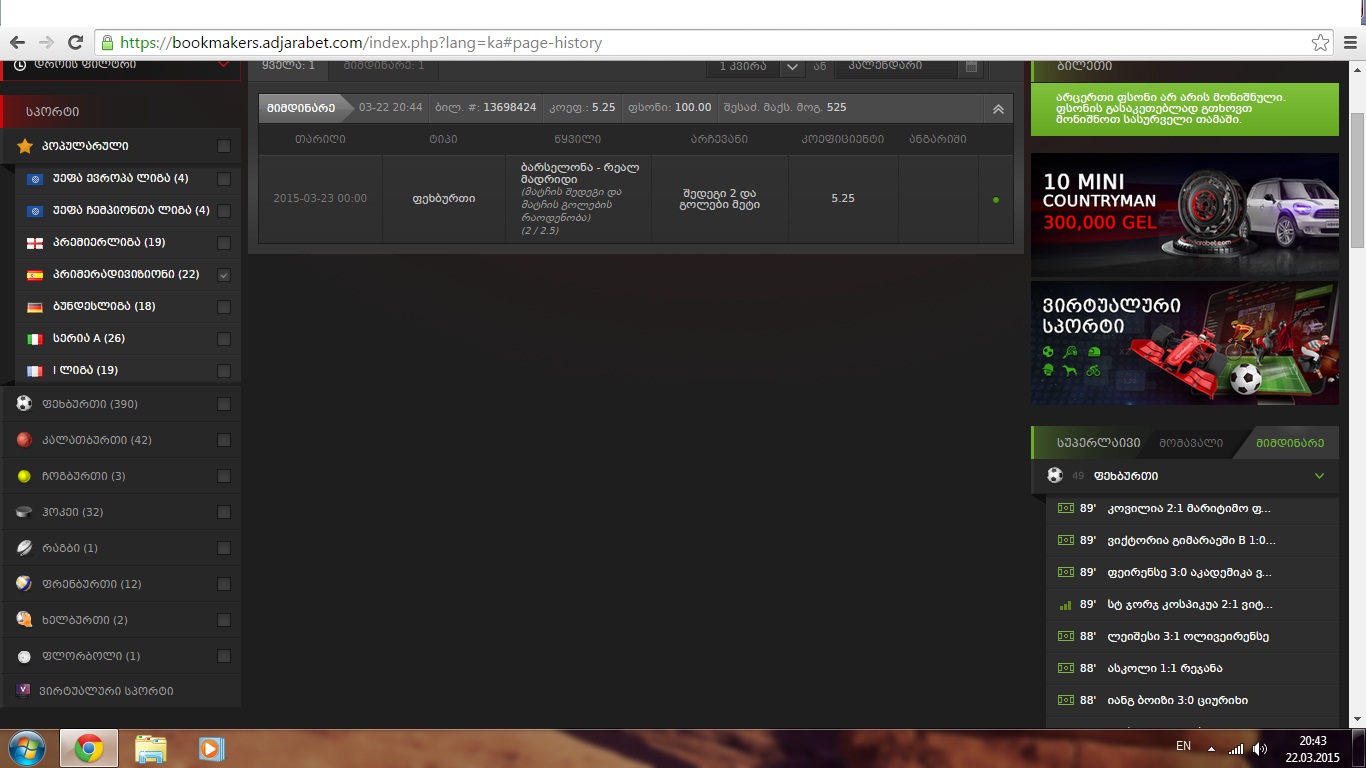
Task: Open the სპორტი section header
Action: click(x=121, y=111)
